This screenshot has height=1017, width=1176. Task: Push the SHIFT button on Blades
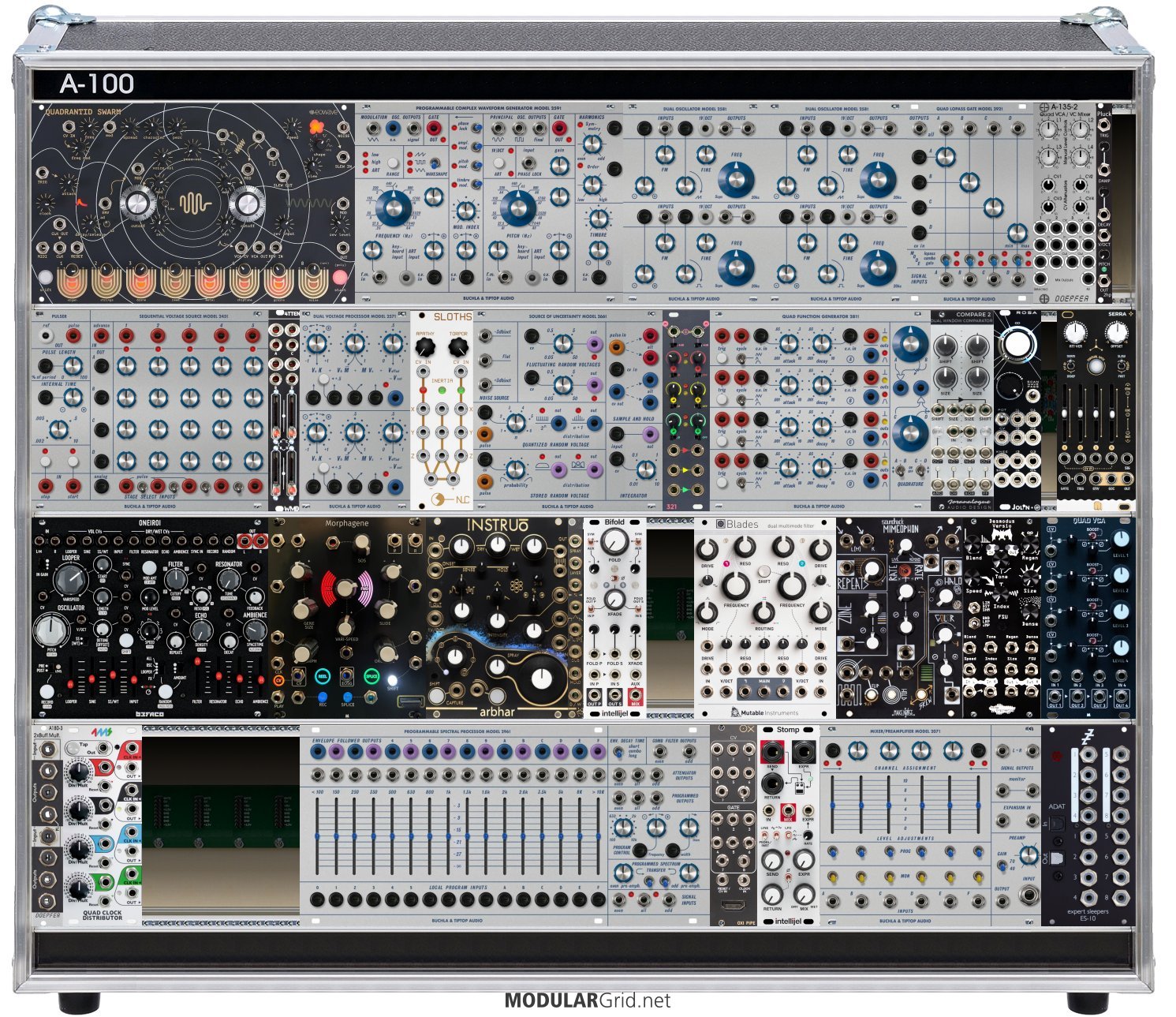click(x=764, y=572)
